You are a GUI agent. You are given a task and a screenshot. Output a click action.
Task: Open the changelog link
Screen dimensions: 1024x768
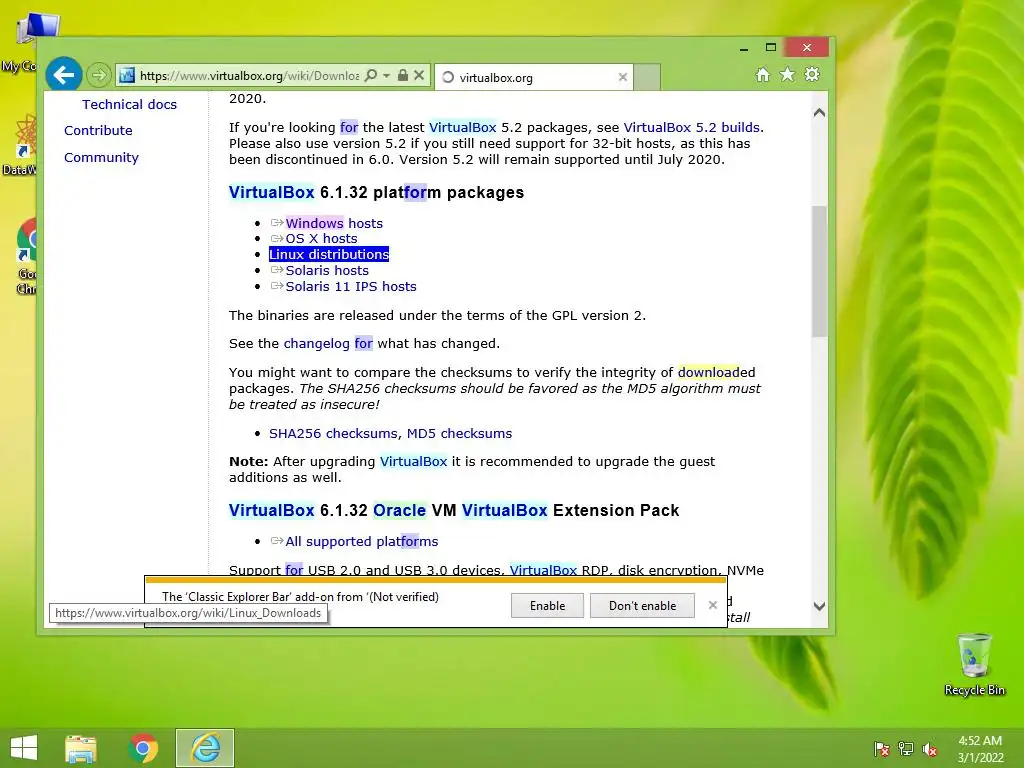point(317,344)
